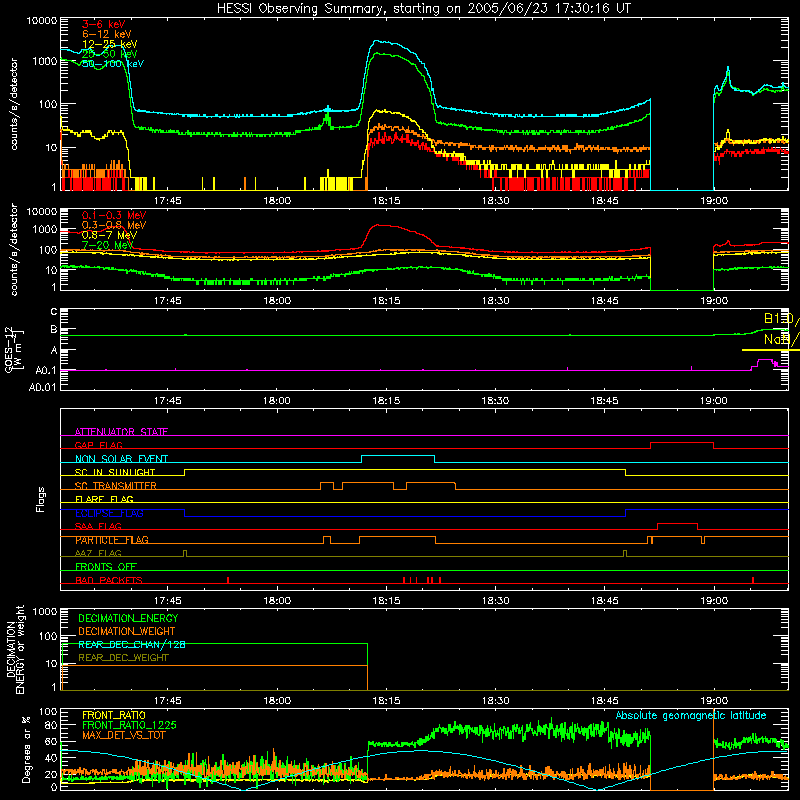Click the 17:45 tick under the GOES panel

pyautogui.click(x=168, y=401)
